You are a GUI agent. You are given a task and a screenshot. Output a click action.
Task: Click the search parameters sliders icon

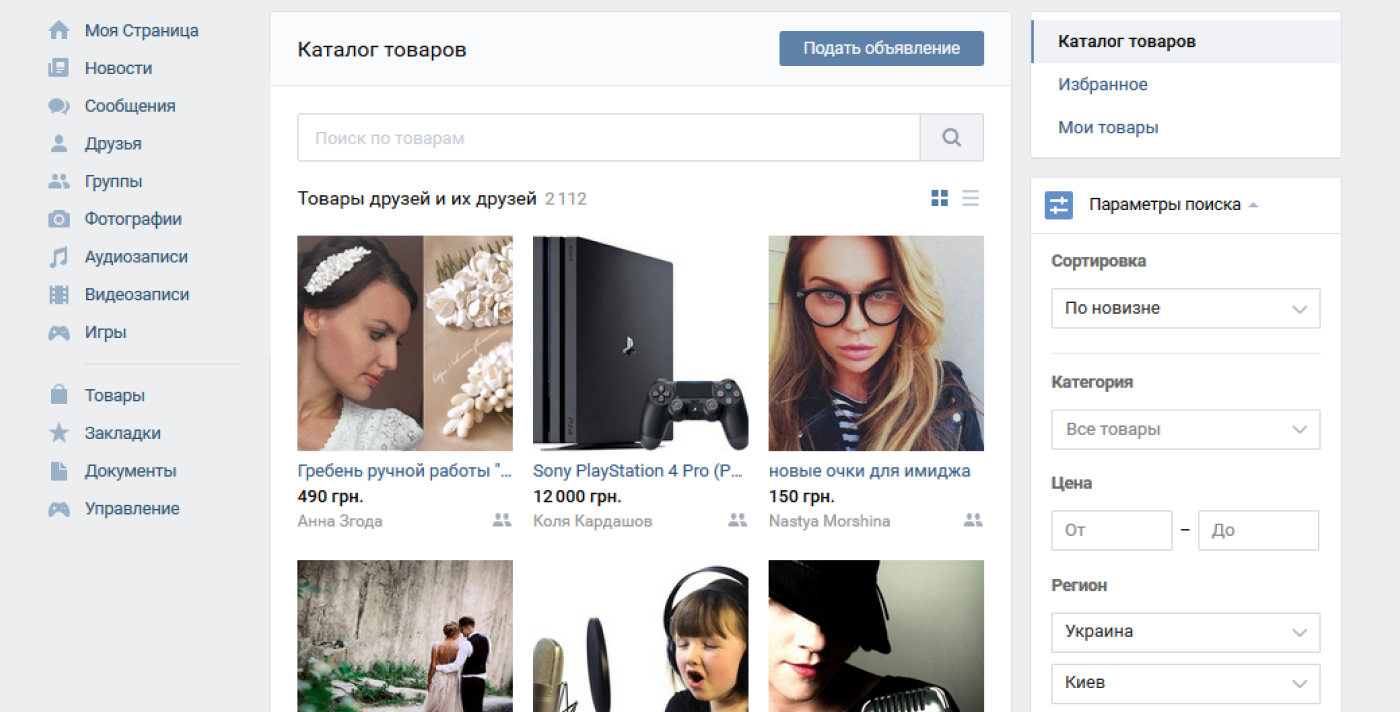tap(1058, 205)
